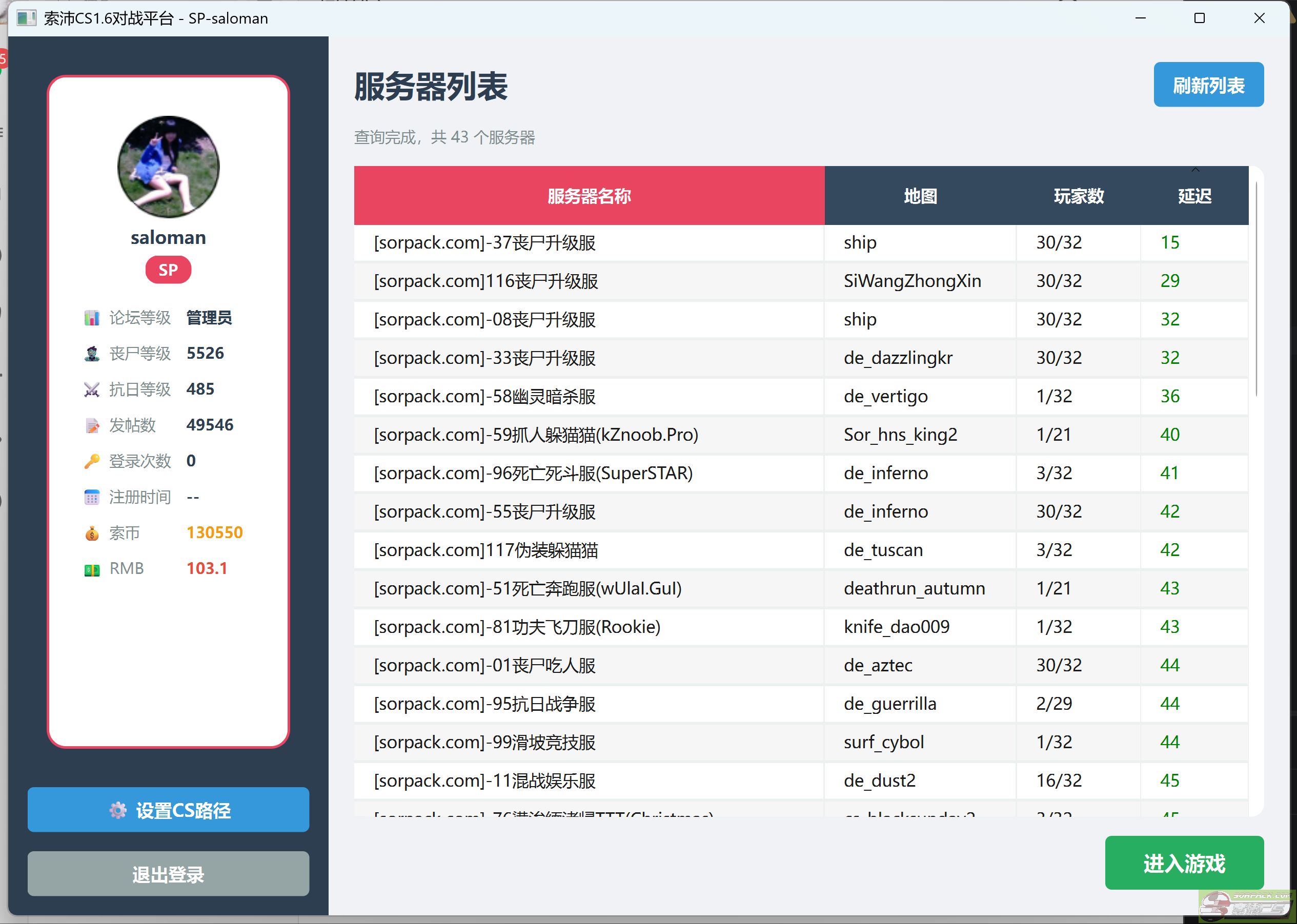Screen dimensions: 1297x924
Task: Sort by the 地图 map column header
Action: tap(920, 196)
